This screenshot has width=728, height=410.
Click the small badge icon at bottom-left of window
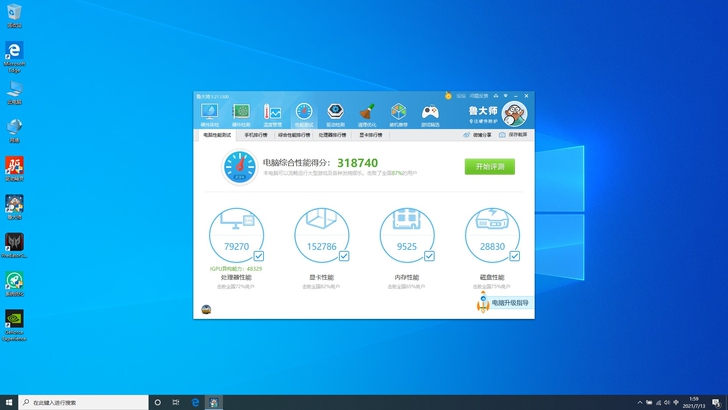pos(206,309)
